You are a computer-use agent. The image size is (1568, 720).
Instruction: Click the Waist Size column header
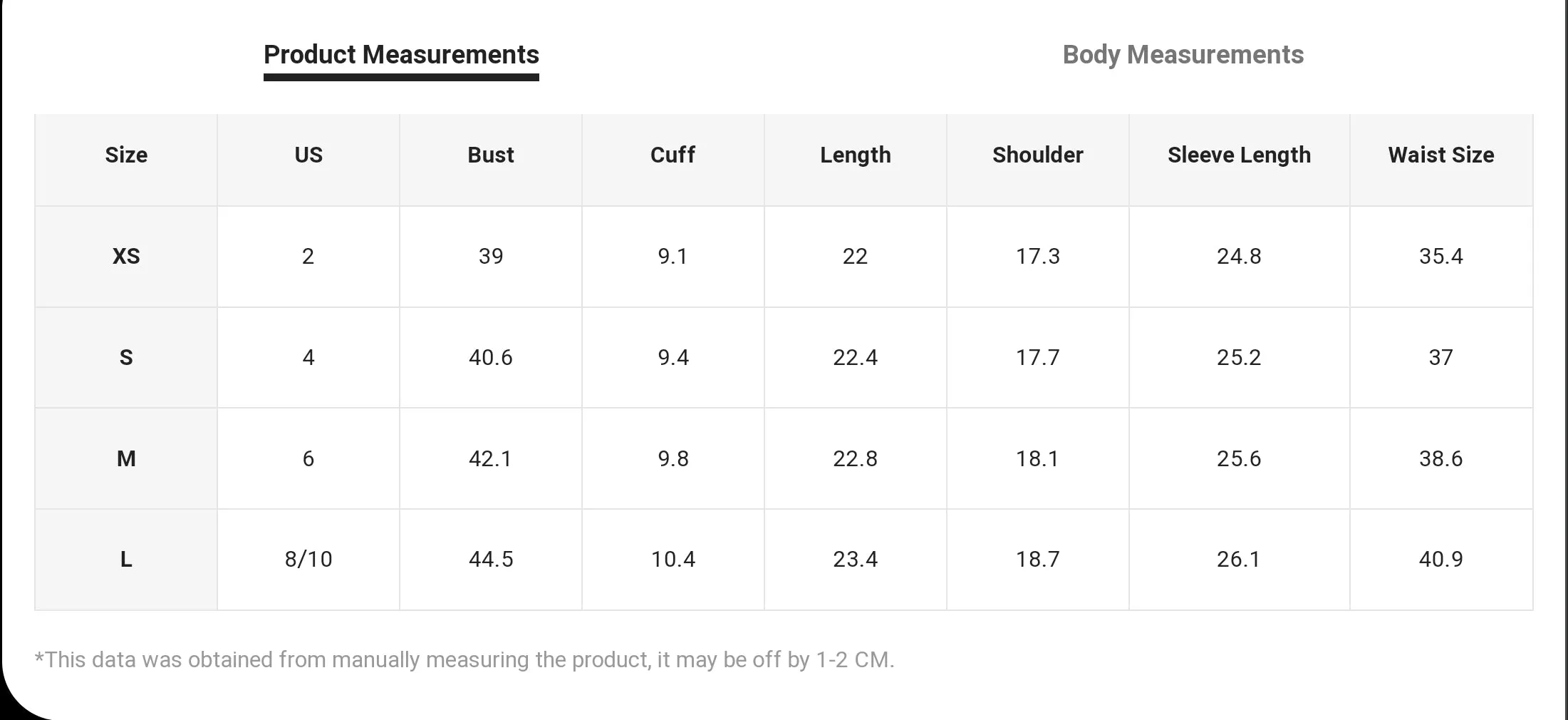click(x=1441, y=155)
